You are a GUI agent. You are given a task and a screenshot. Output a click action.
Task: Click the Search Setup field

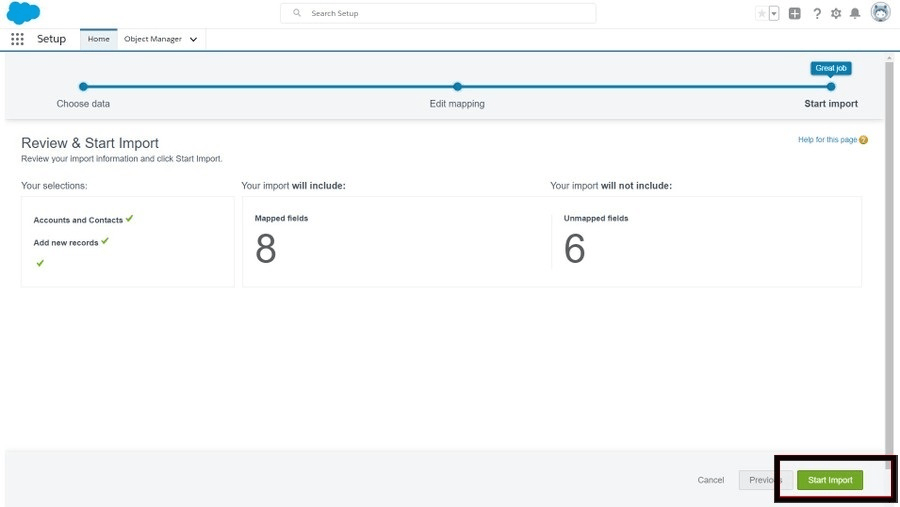(x=438, y=13)
